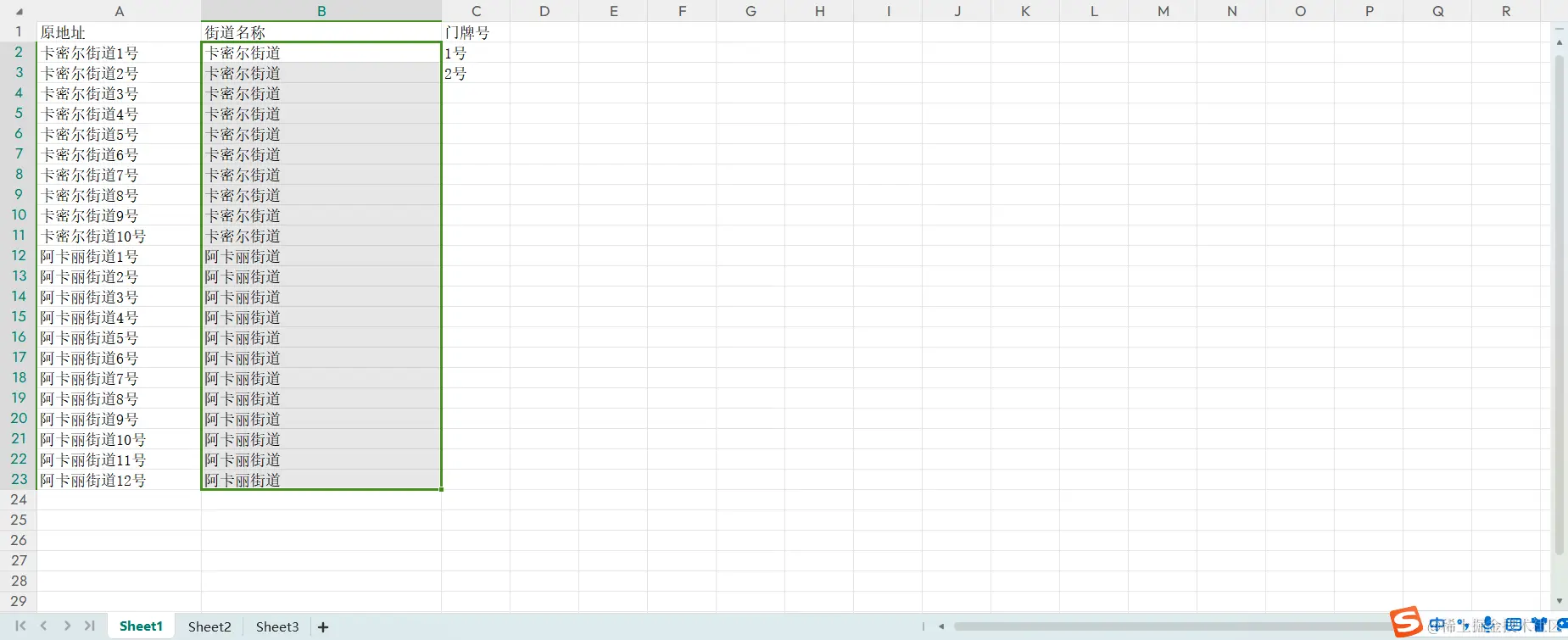This screenshot has height=640, width=1568.
Task: Select column A header
Action: pos(120,11)
